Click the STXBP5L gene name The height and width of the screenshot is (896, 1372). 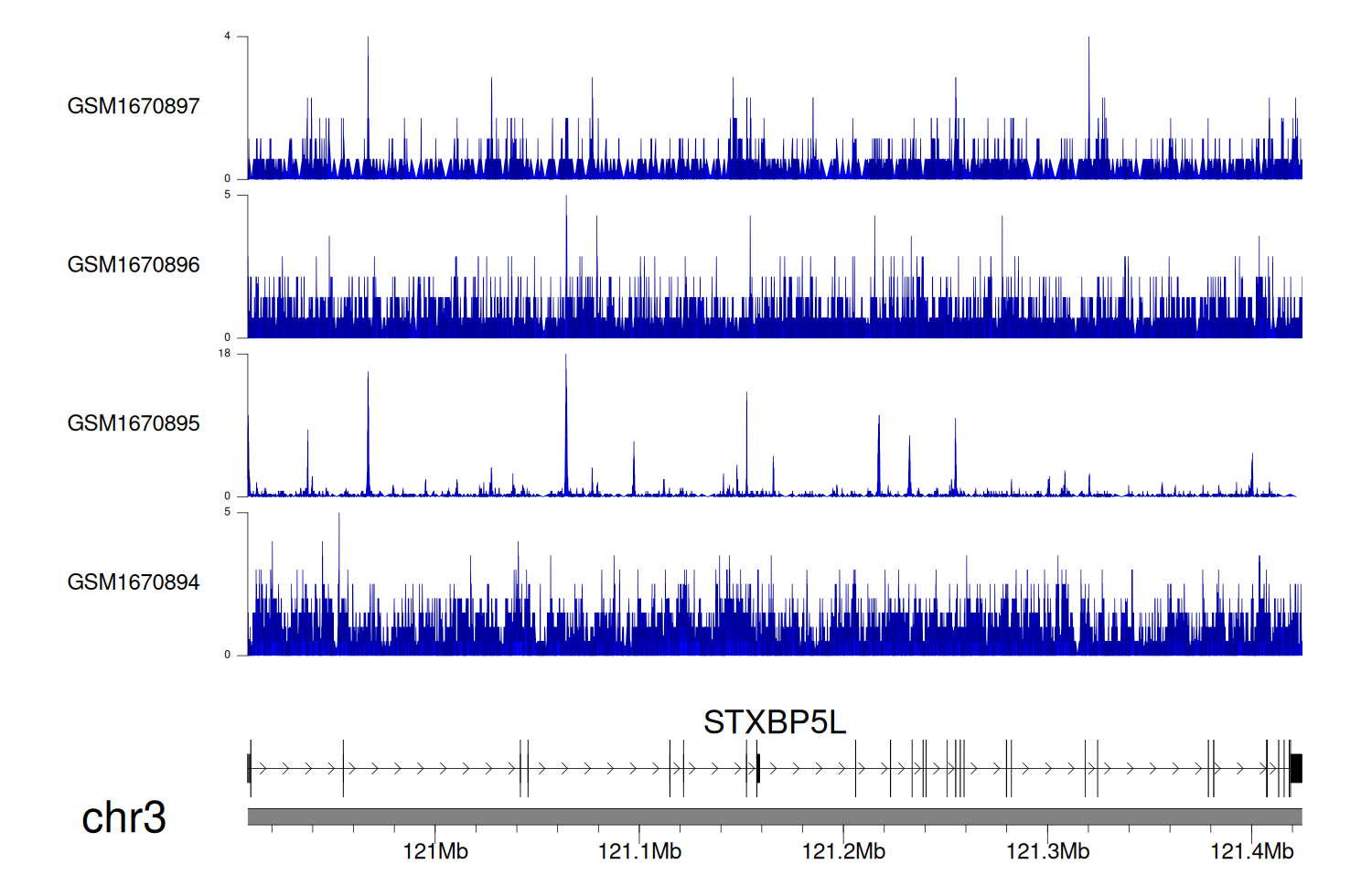pos(774,722)
